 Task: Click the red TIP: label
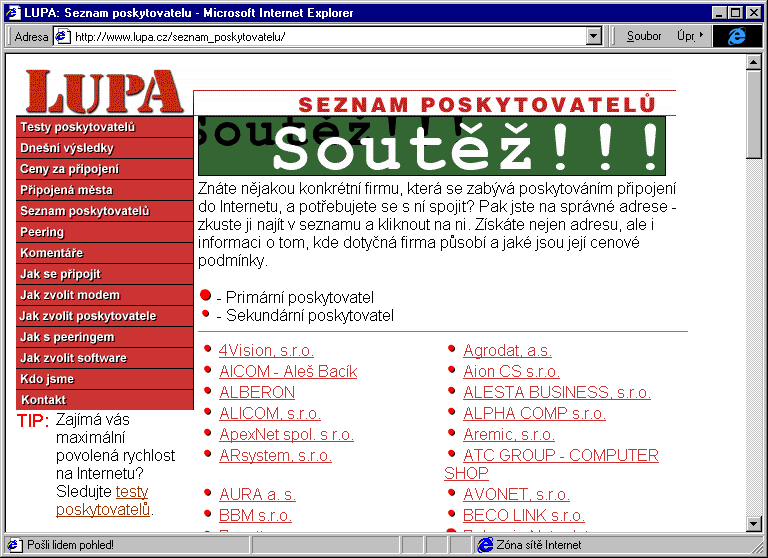33,421
